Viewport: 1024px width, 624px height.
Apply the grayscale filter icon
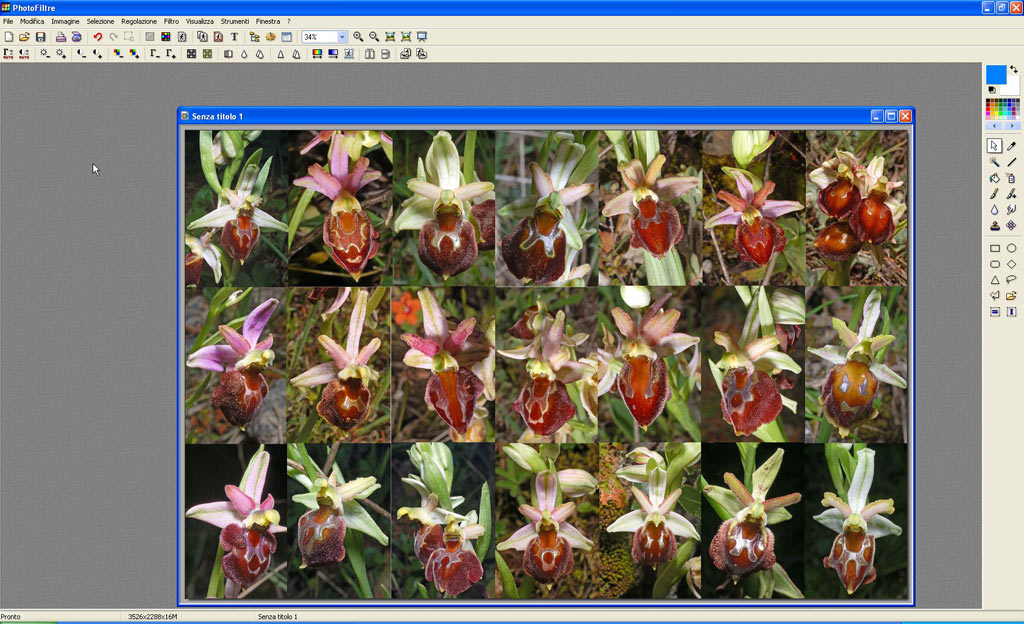(x=191, y=54)
